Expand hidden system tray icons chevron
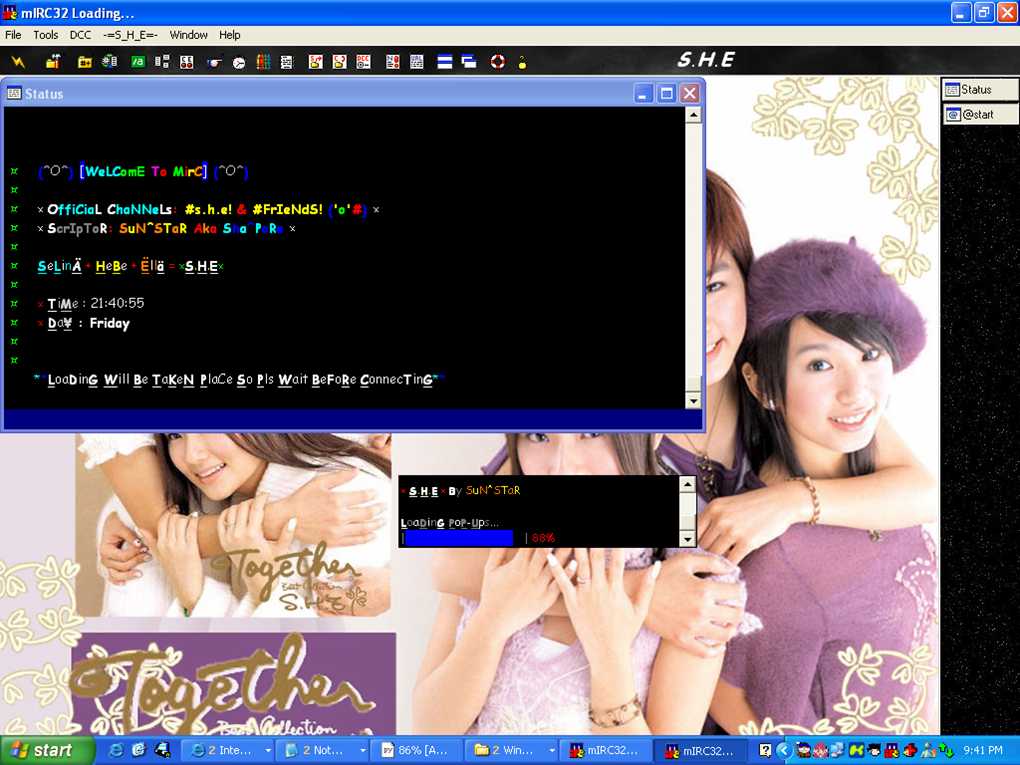Screen dimensions: 1020x765 click(785, 751)
